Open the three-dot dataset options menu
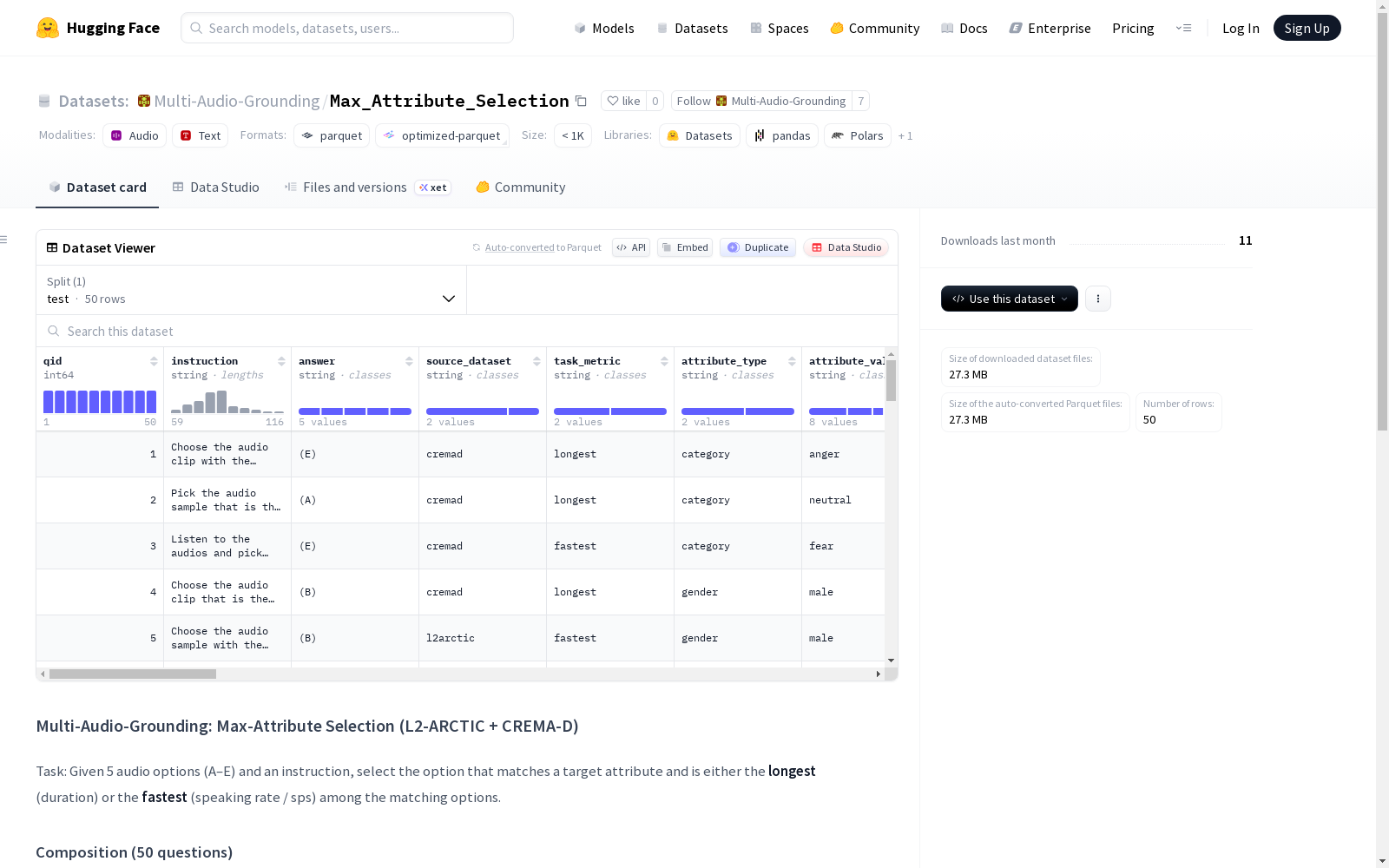The width and height of the screenshot is (1389, 868). (1098, 299)
